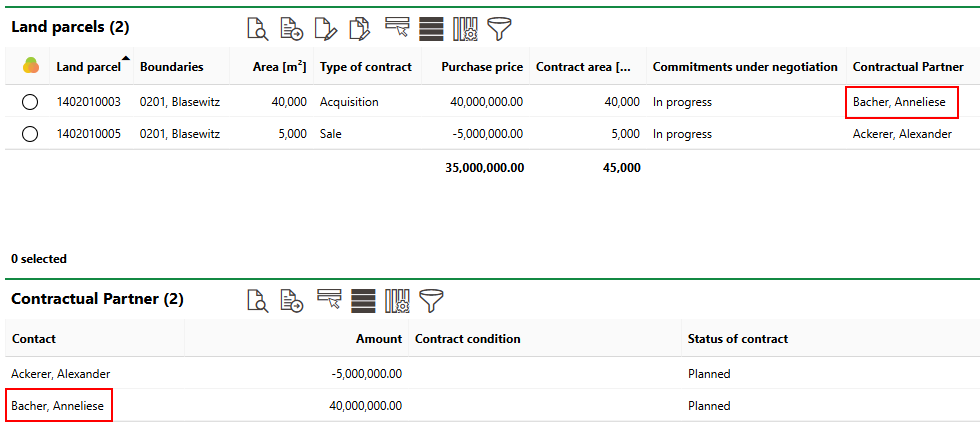The width and height of the screenshot is (980, 431).
Task: Sort by the Contact column header
Action: (x=33, y=339)
